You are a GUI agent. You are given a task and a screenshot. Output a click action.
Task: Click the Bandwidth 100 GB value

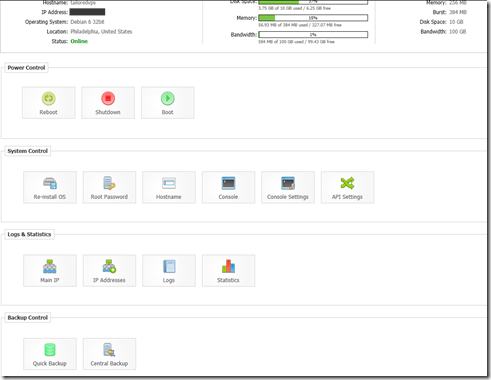pyautogui.click(x=457, y=32)
